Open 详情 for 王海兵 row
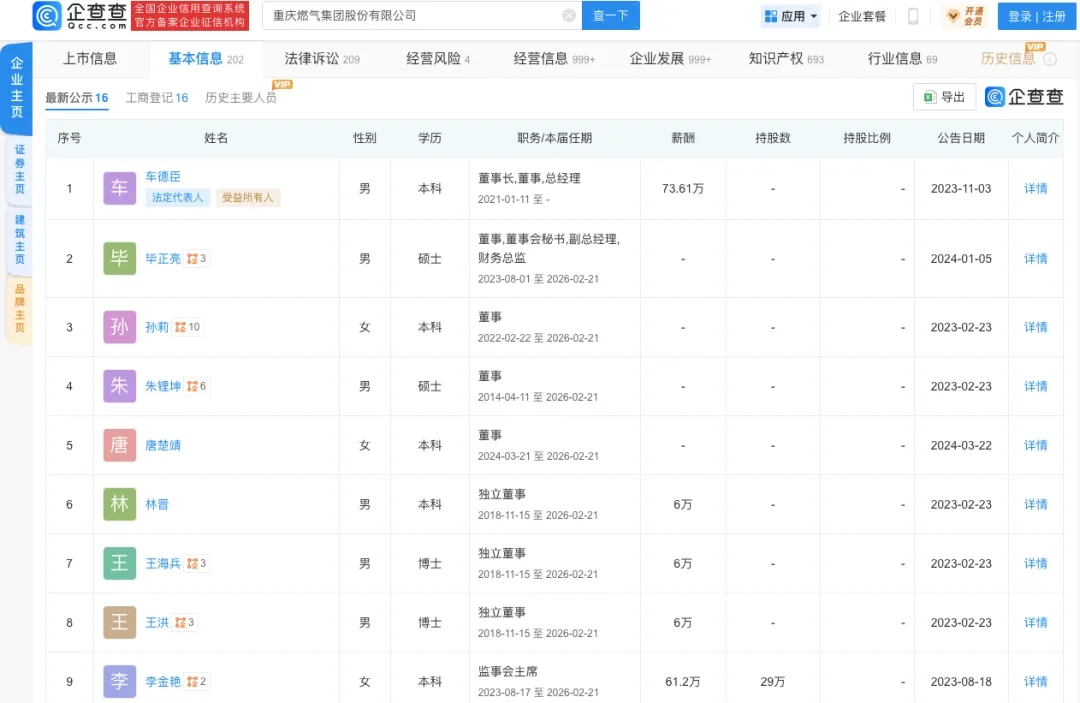The width and height of the screenshot is (1080, 703). (1035, 563)
